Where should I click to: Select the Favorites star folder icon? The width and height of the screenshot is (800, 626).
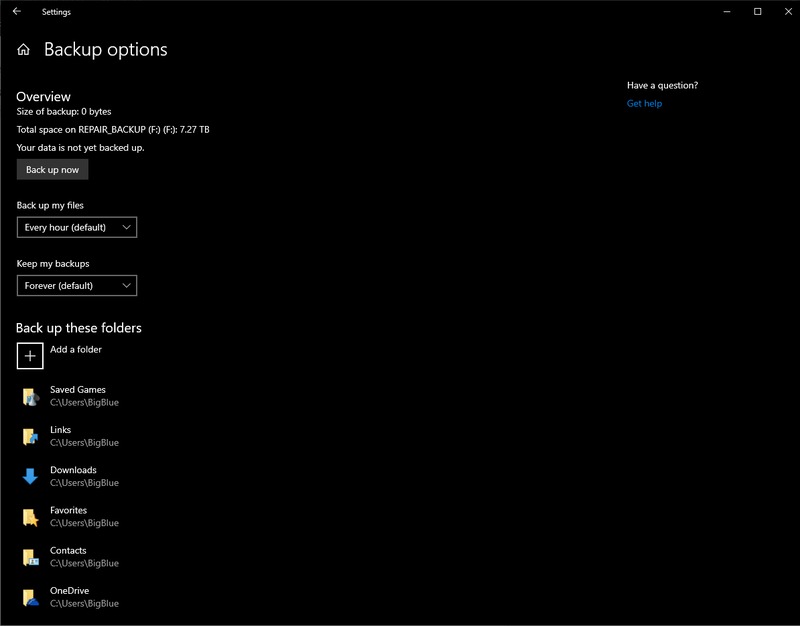point(30,517)
